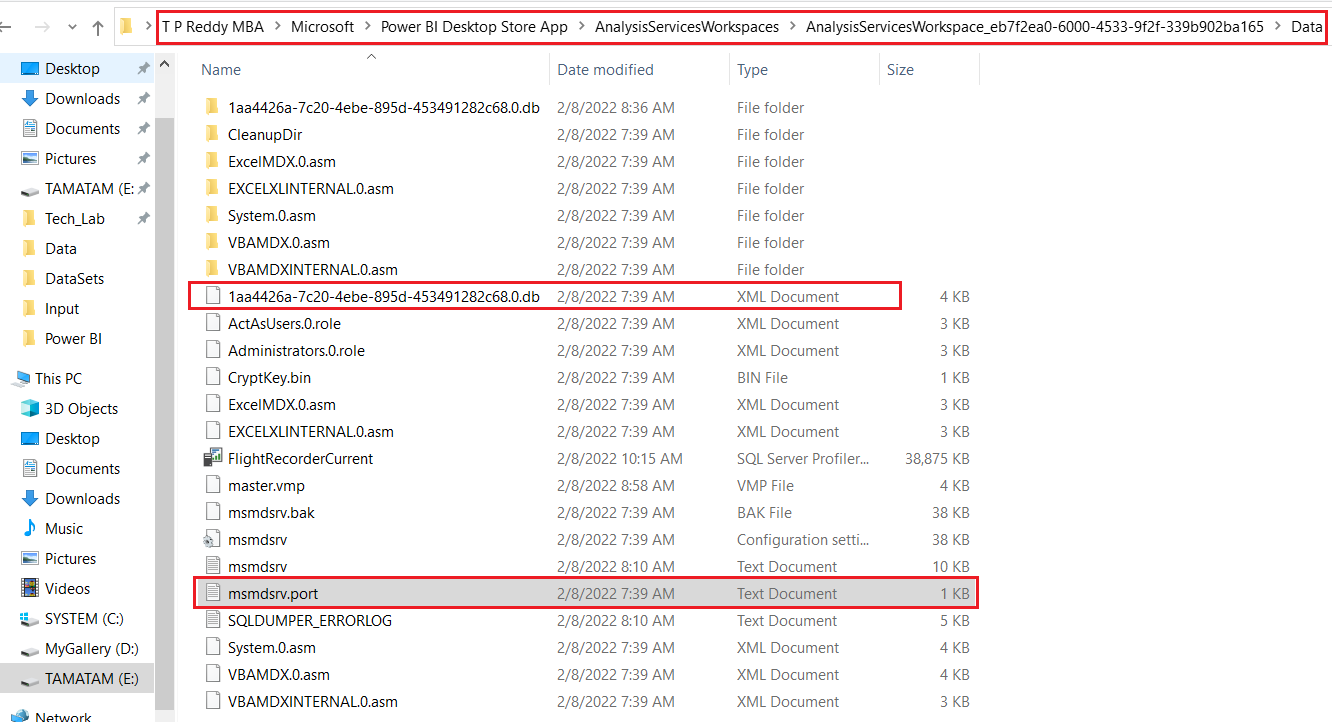The height and width of the screenshot is (722, 1332).
Task: Click the Forward navigation arrow
Action: (43, 27)
